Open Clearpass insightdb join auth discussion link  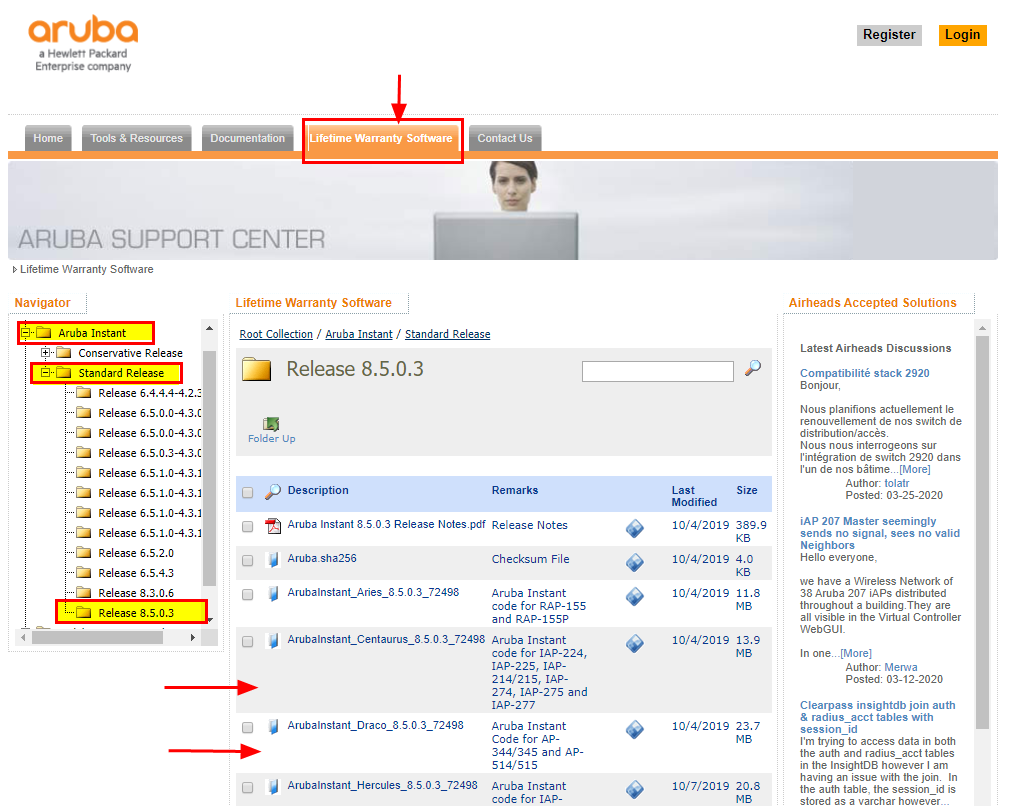coord(878,717)
